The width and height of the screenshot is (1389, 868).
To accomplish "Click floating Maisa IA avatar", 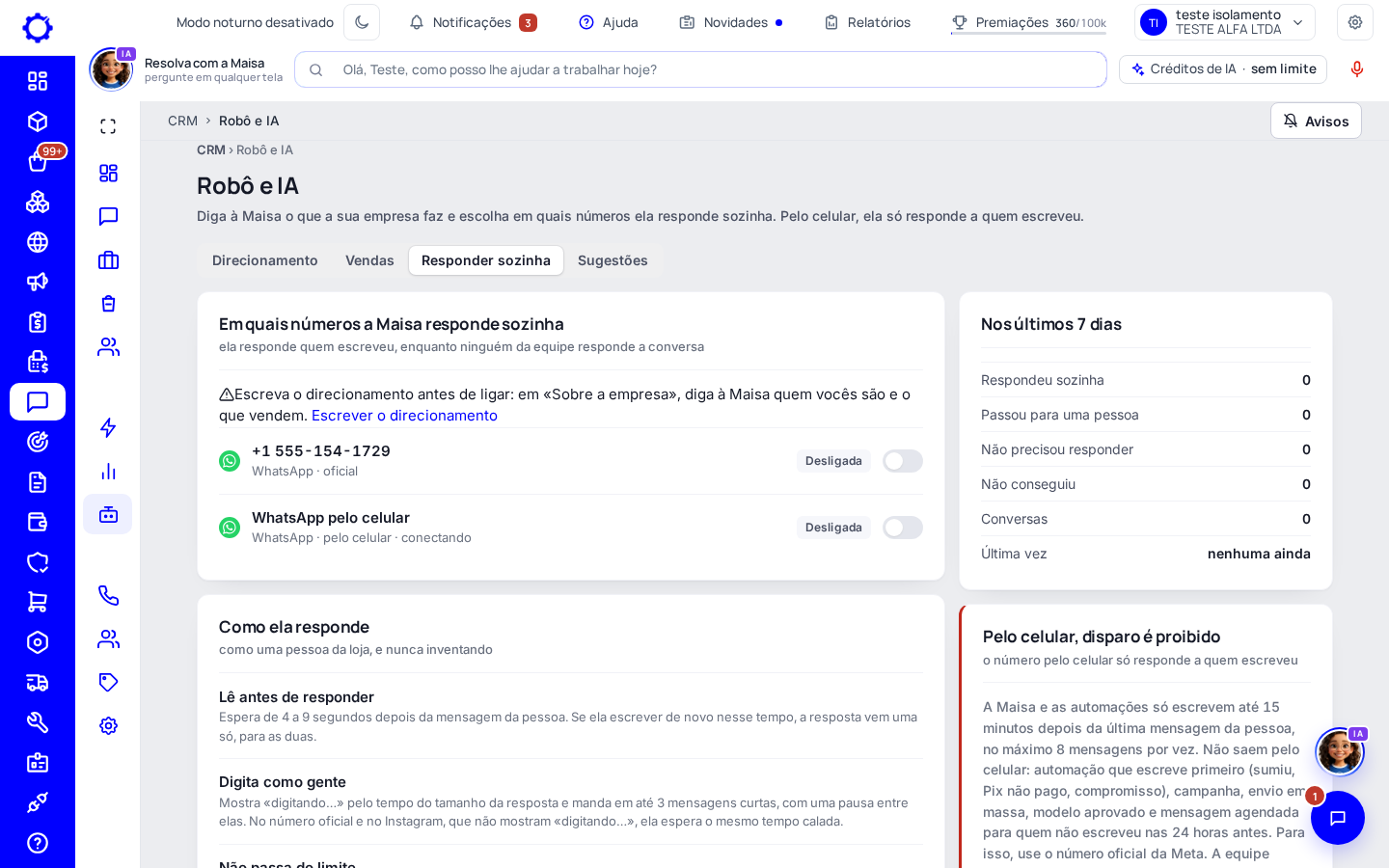I will pyautogui.click(x=1340, y=751).
